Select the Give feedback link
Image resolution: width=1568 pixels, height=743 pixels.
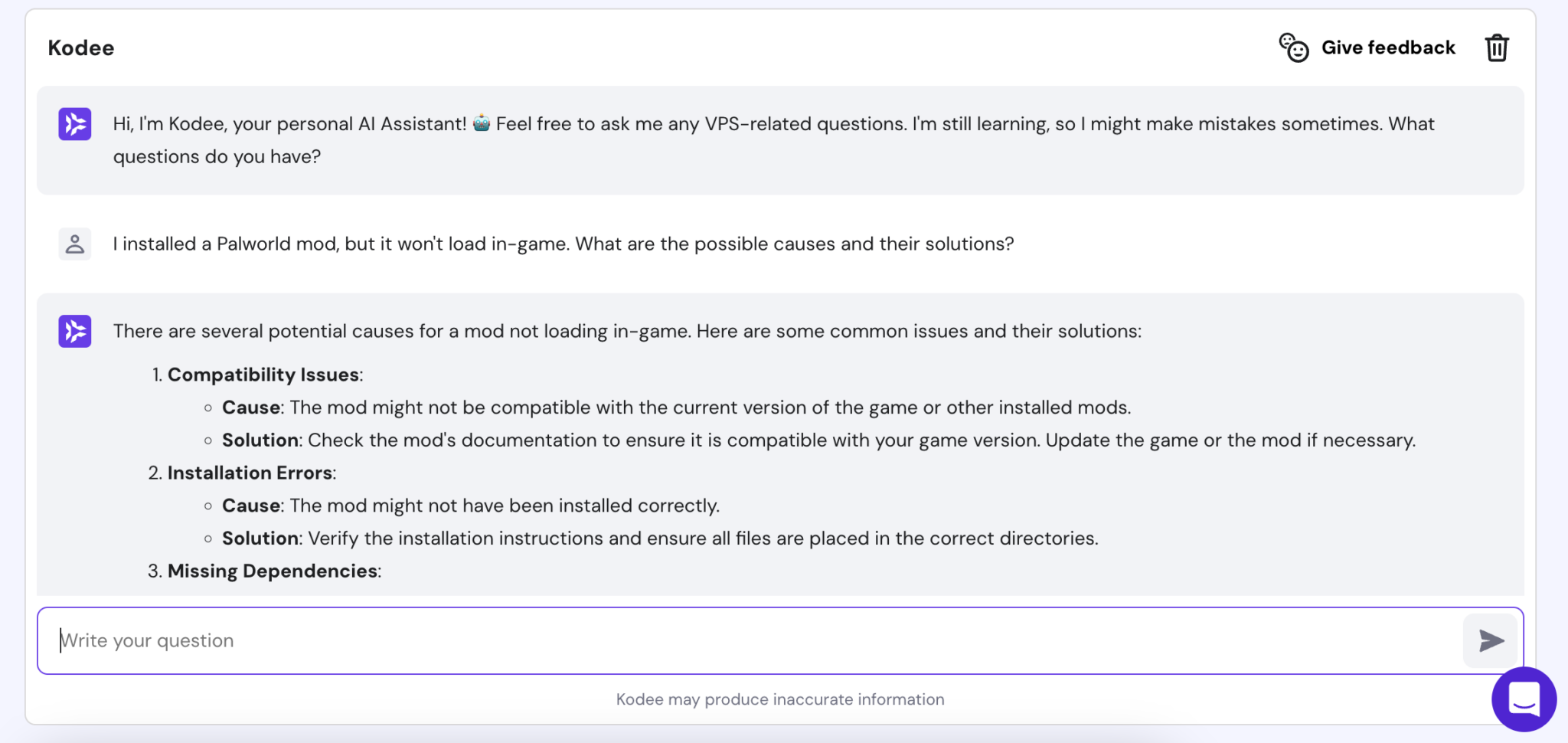(1388, 47)
